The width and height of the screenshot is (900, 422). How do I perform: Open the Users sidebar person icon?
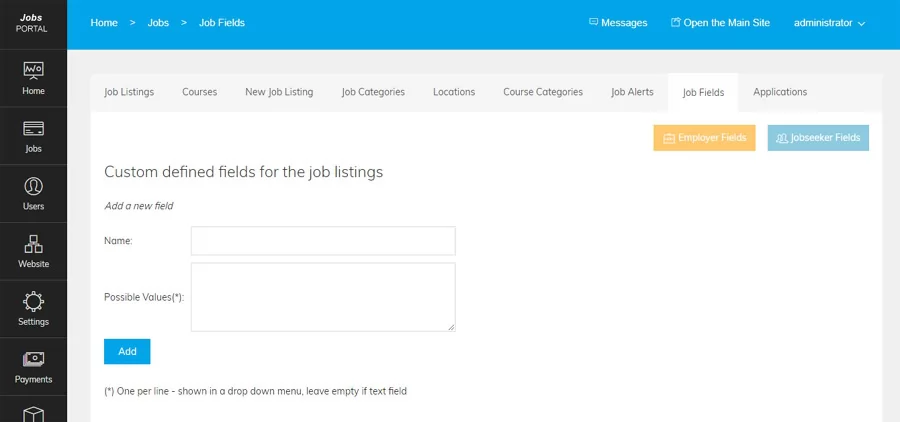(33, 186)
